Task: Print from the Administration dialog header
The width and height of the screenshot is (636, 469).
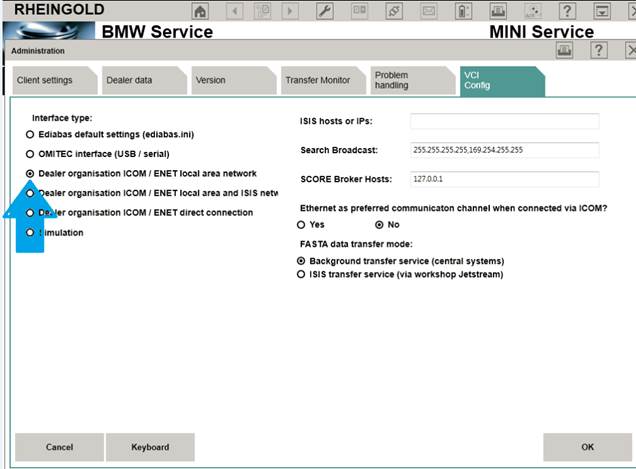Action: 564,51
